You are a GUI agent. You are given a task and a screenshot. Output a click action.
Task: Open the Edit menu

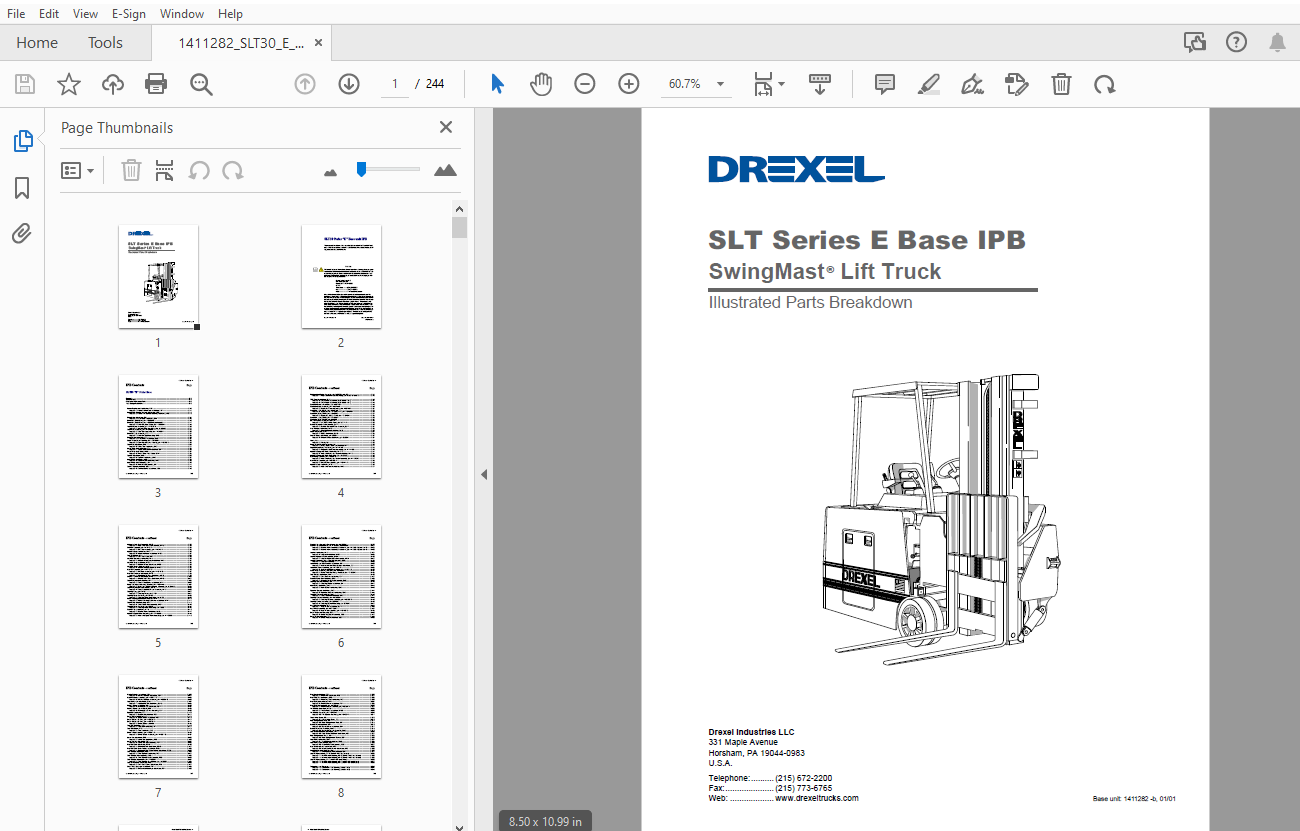point(49,14)
